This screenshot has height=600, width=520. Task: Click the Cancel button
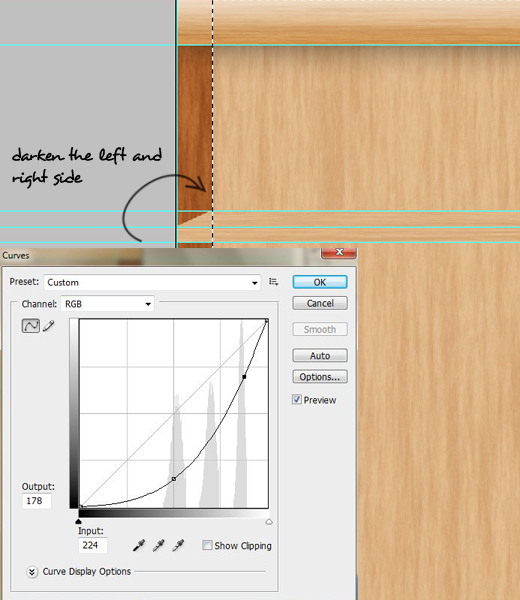coord(320,303)
